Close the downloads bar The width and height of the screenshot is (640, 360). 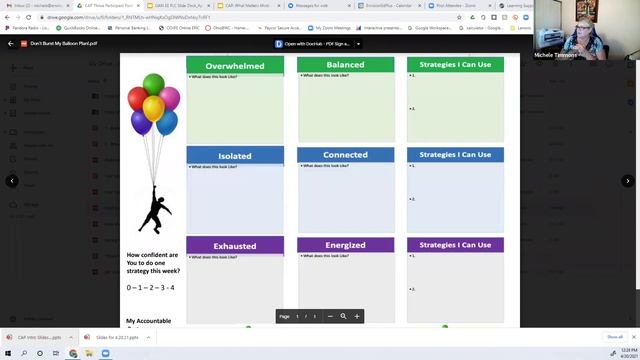pyautogui.click(x=634, y=337)
